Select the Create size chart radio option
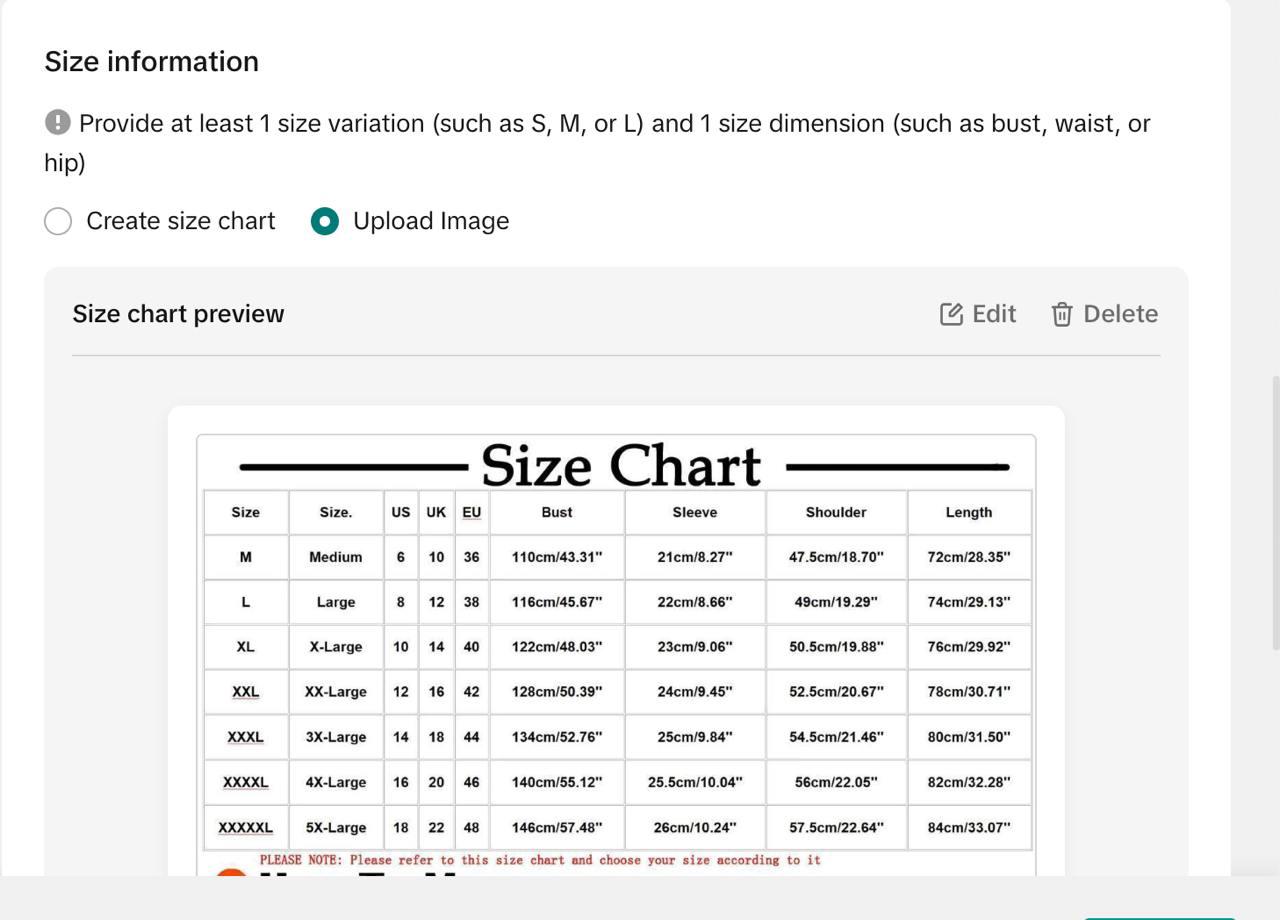This screenshot has width=1280, height=920. [x=58, y=221]
